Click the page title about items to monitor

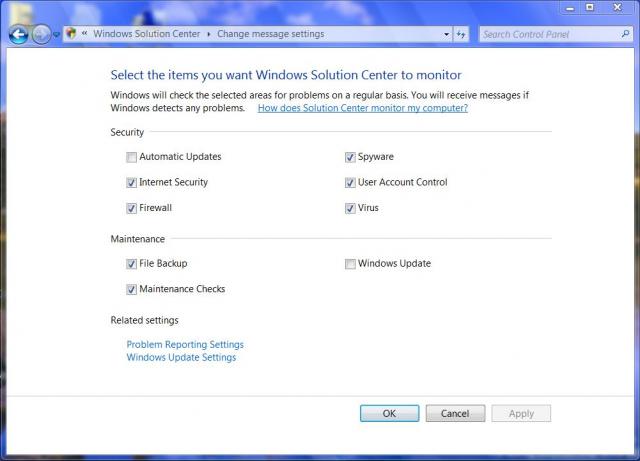coord(286,75)
